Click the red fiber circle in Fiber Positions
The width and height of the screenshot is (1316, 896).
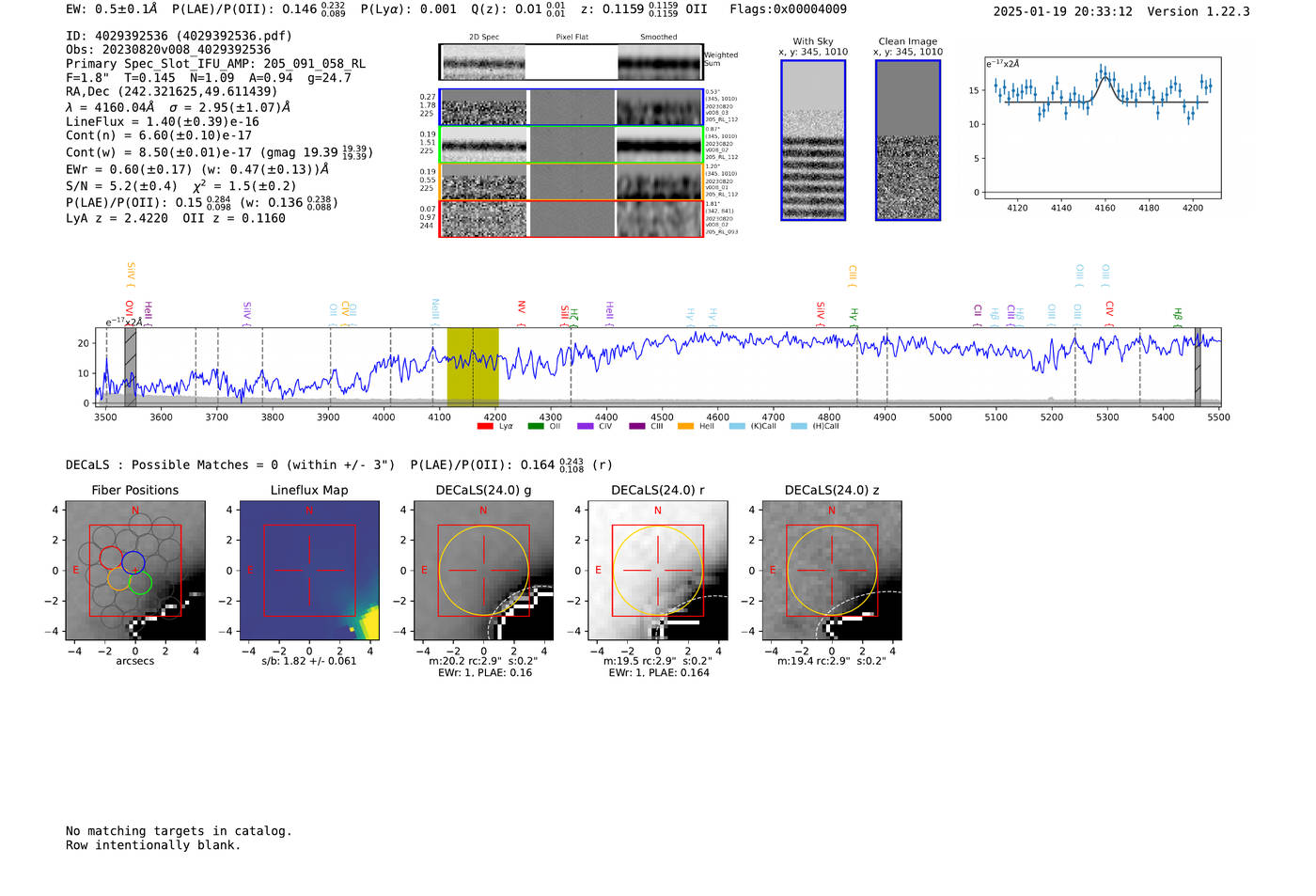111,558
